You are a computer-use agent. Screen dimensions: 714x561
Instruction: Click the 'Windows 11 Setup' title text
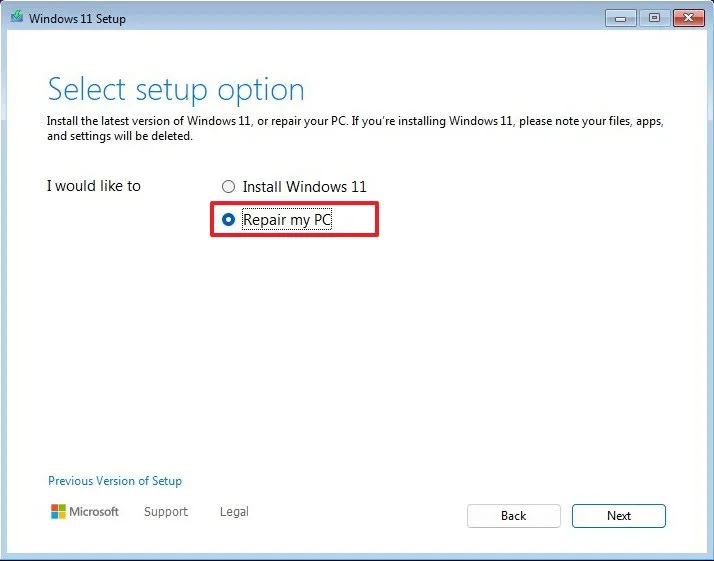pos(77,19)
